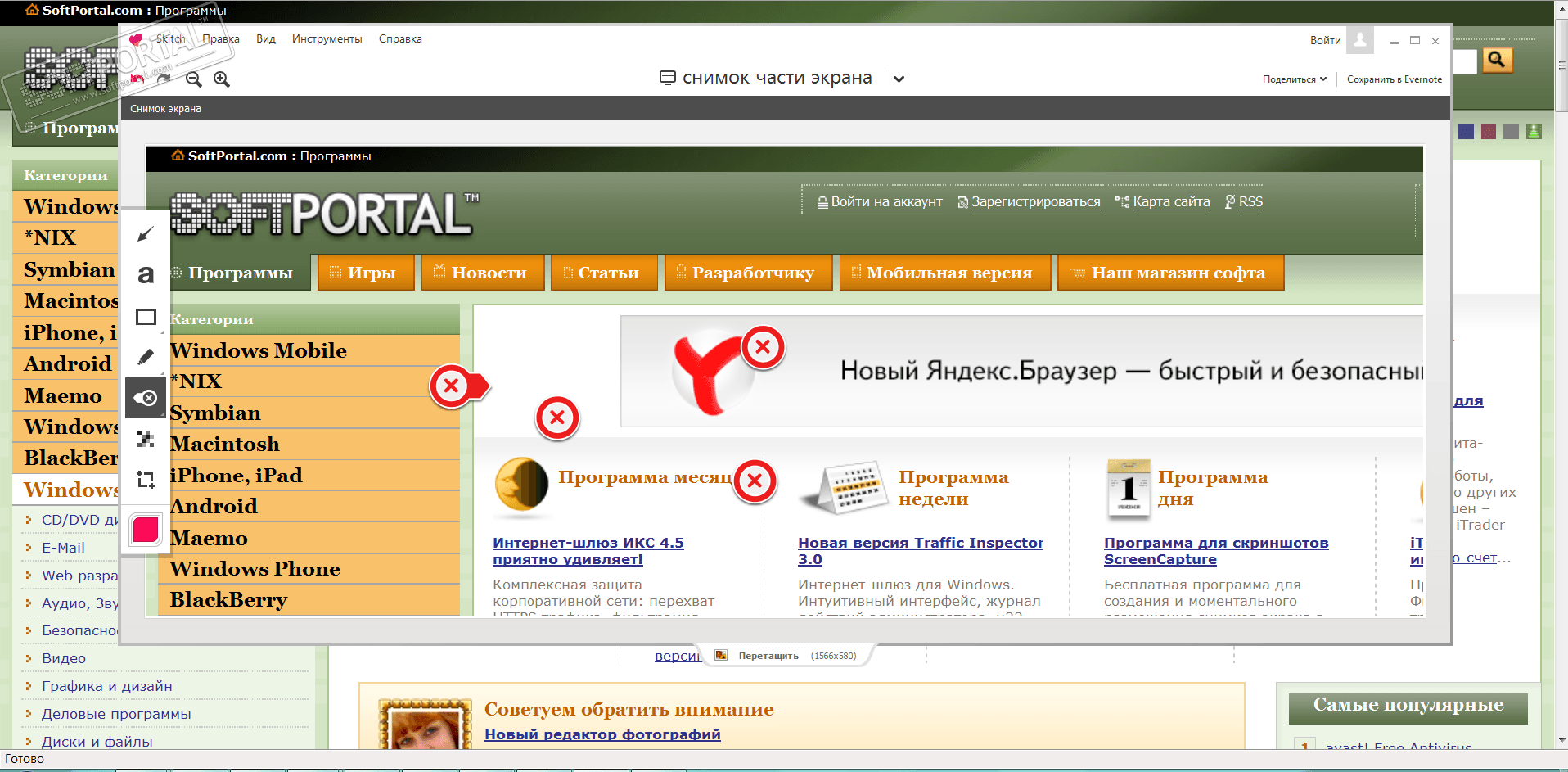1568x772 pixels.
Task: Redo the last Skitch action
Action: (x=164, y=79)
